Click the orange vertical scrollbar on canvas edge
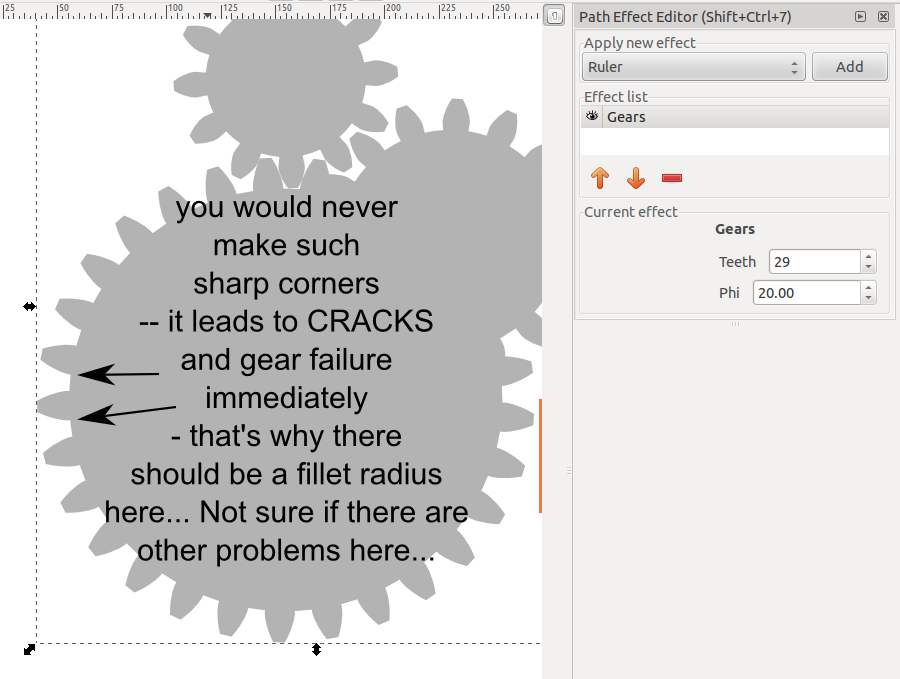Screen dimensions: 900x679 click(540, 455)
